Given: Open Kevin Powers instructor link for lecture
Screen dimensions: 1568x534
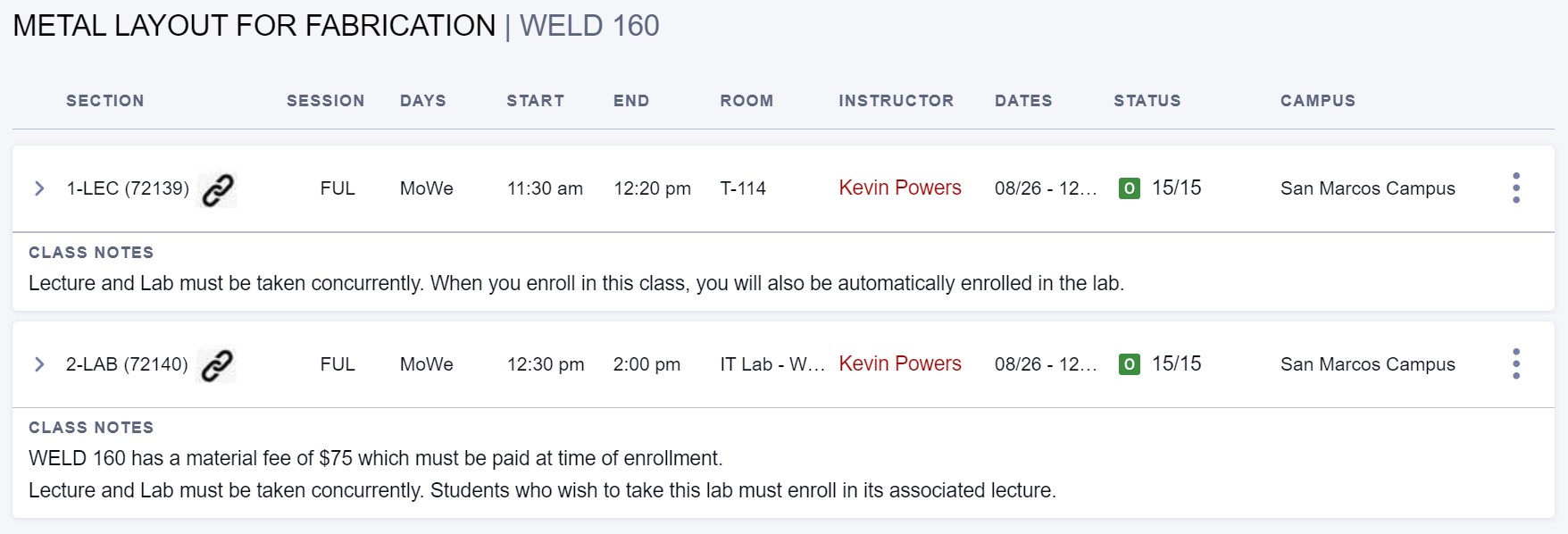Looking at the screenshot, I should 899,188.
